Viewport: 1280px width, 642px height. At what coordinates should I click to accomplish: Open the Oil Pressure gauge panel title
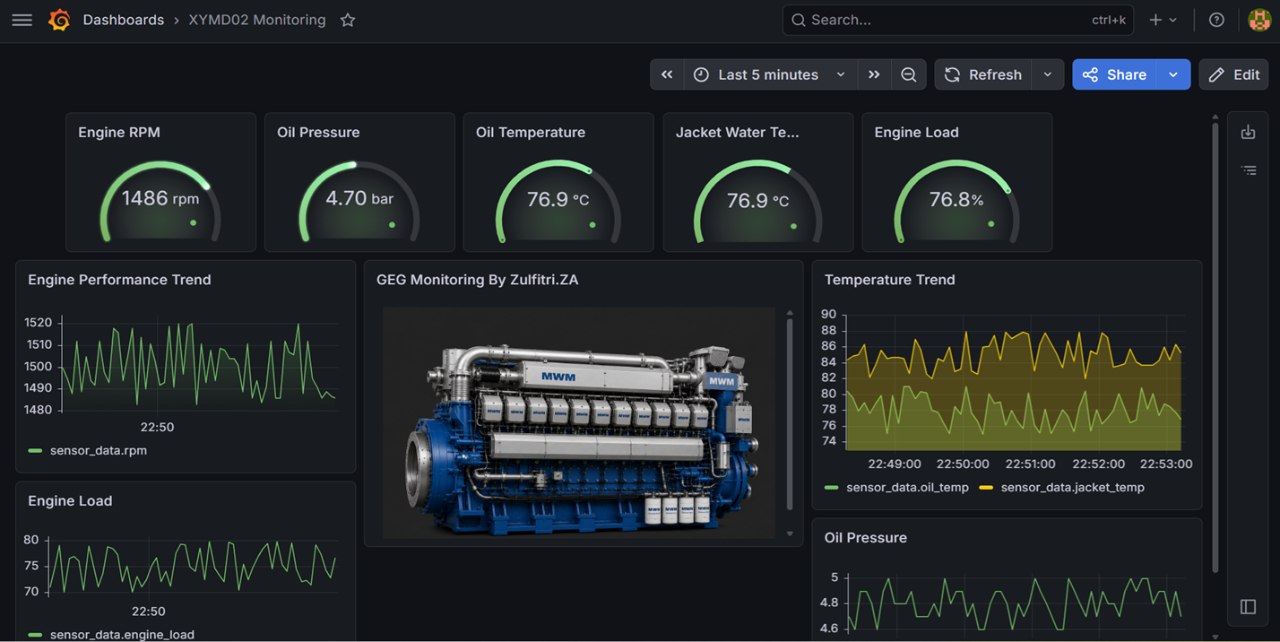coord(318,132)
